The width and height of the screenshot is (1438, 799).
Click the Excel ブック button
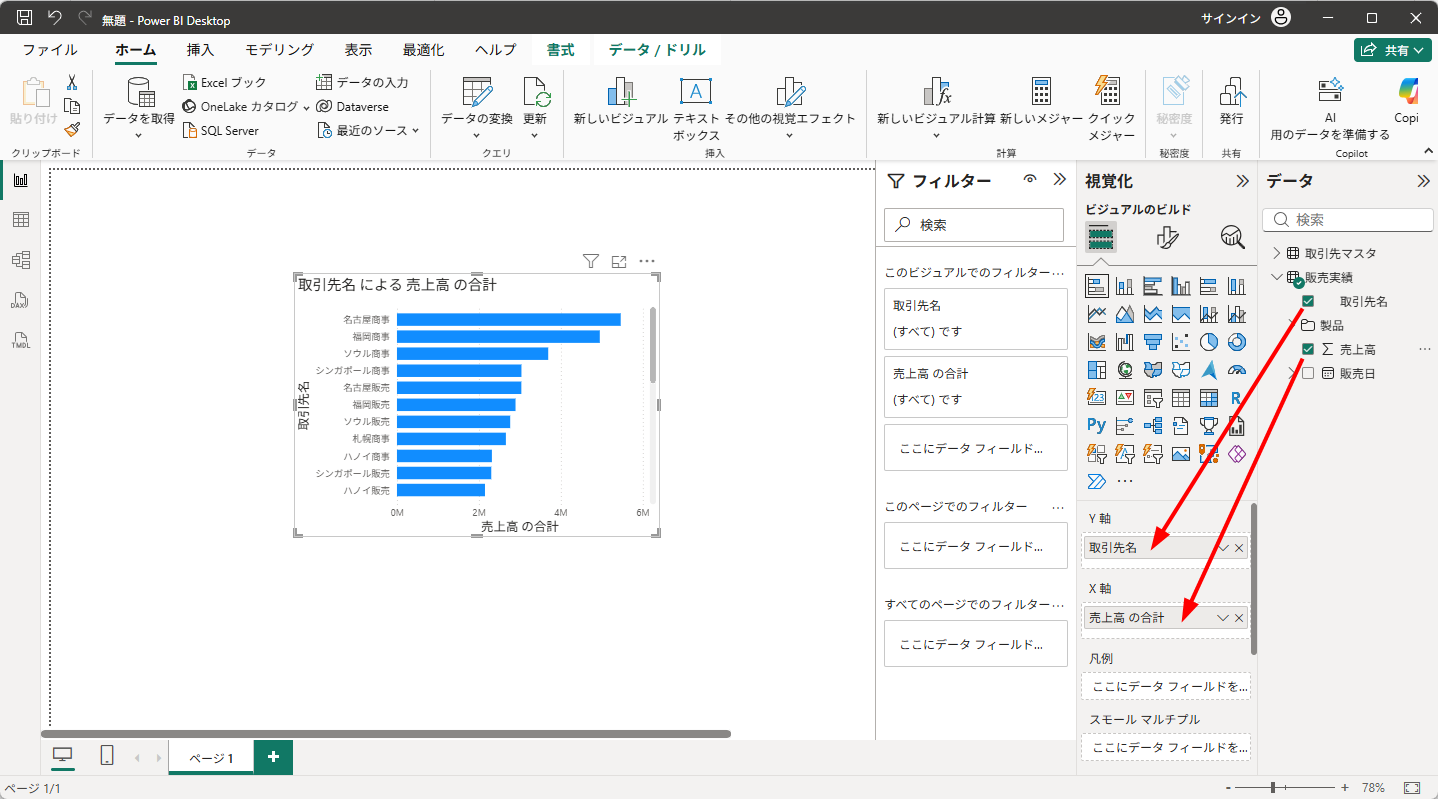click(225, 83)
